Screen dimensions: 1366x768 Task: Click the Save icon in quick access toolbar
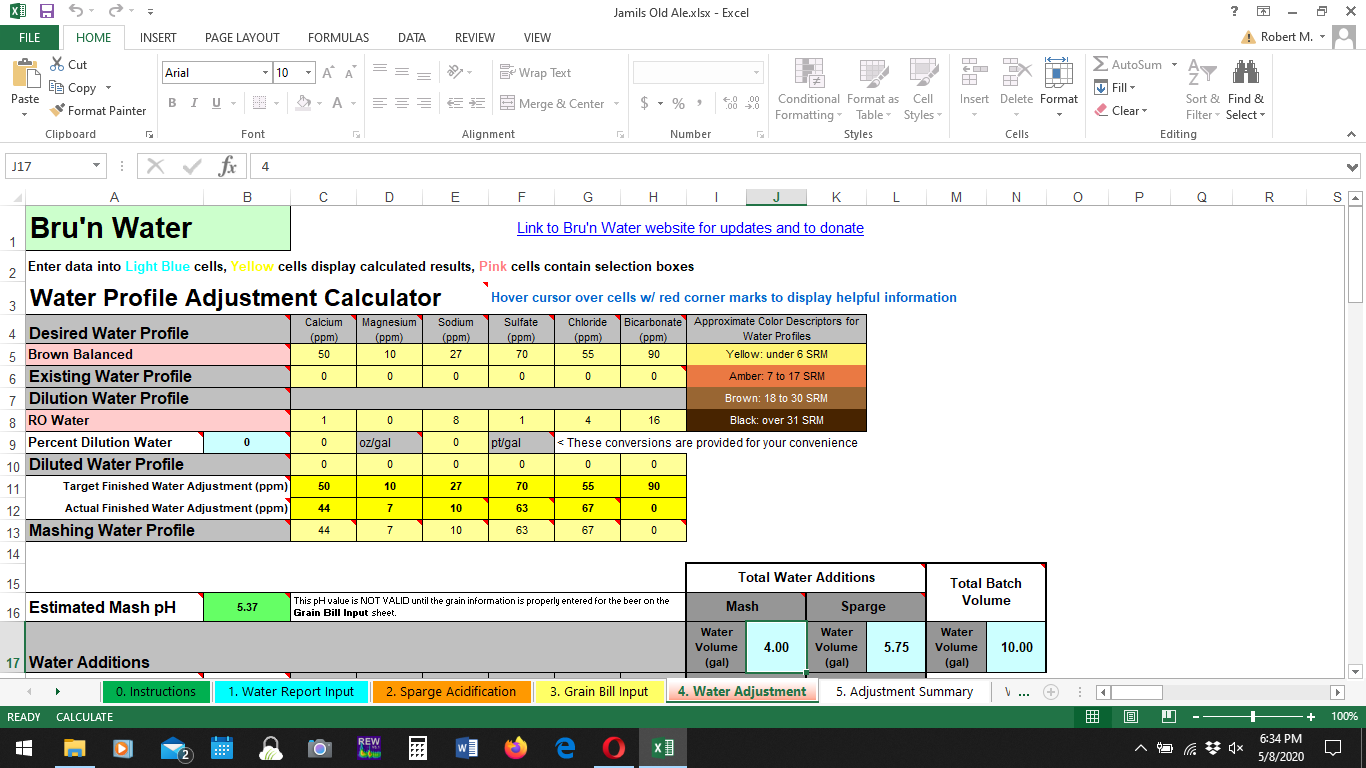[46, 12]
